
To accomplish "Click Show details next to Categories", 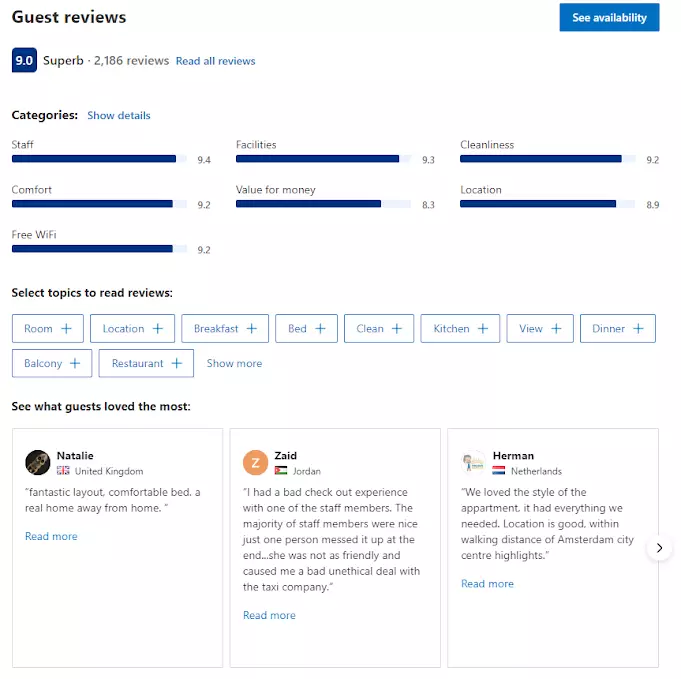I will pos(119,116).
